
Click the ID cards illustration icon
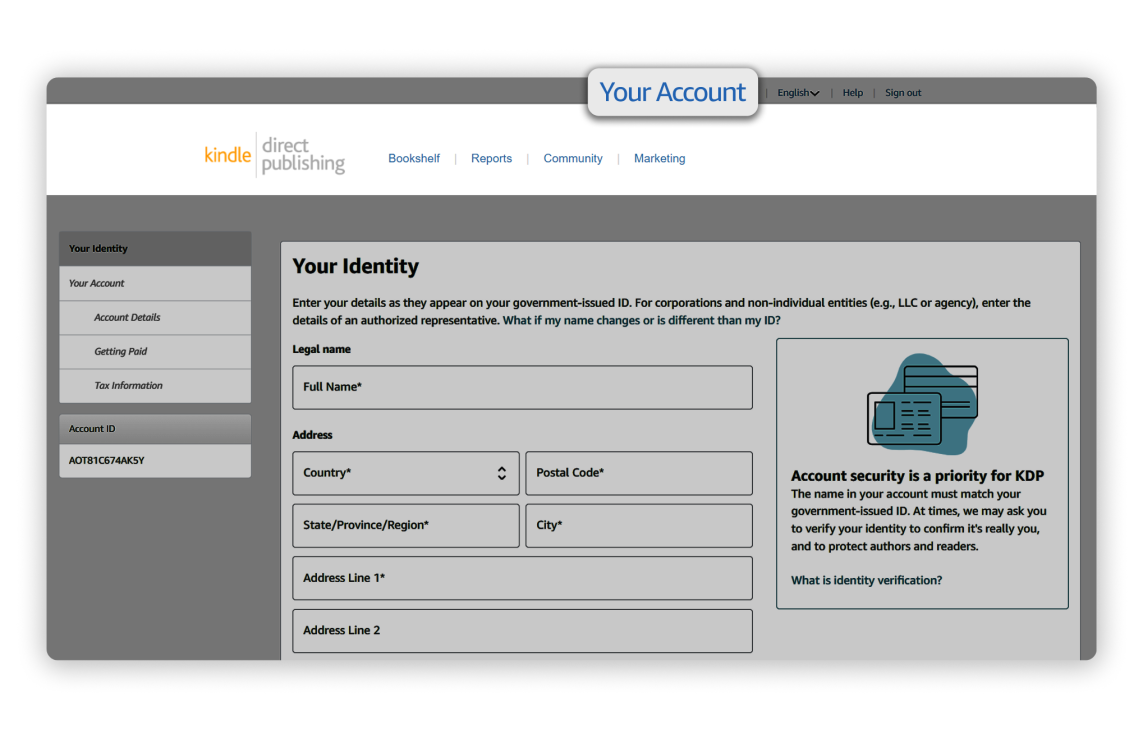[921, 405]
